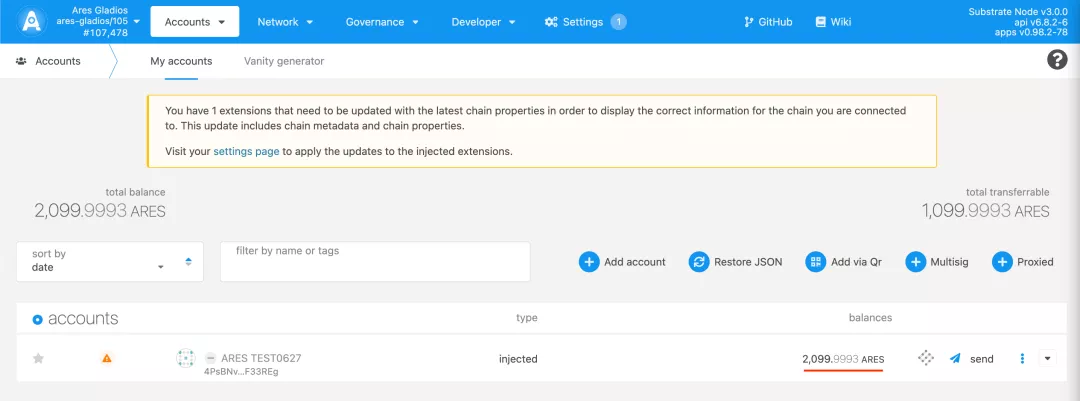Click the send button label
Screen dimensions: 1080x401
(982, 358)
